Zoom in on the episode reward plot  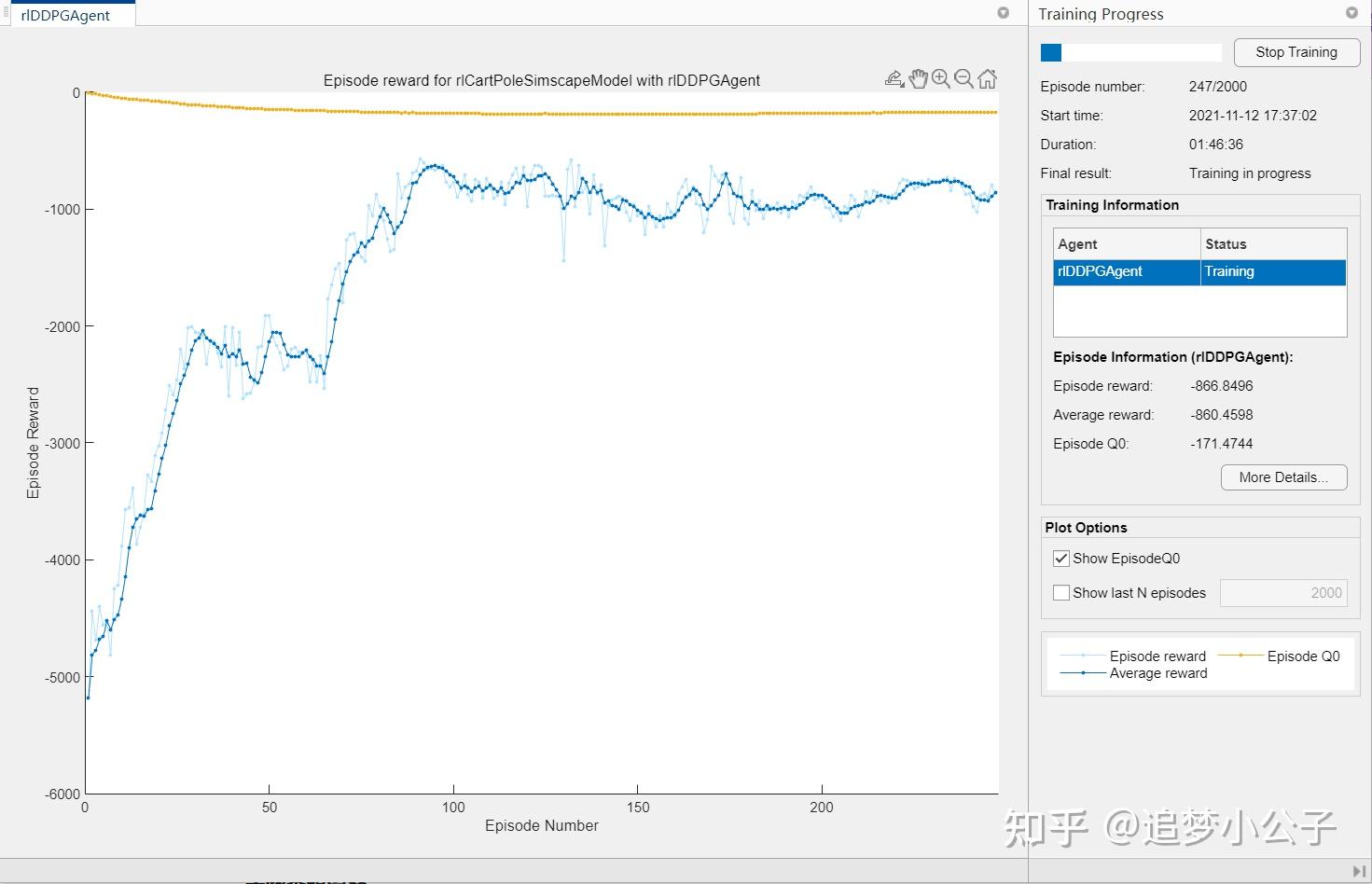click(x=942, y=78)
